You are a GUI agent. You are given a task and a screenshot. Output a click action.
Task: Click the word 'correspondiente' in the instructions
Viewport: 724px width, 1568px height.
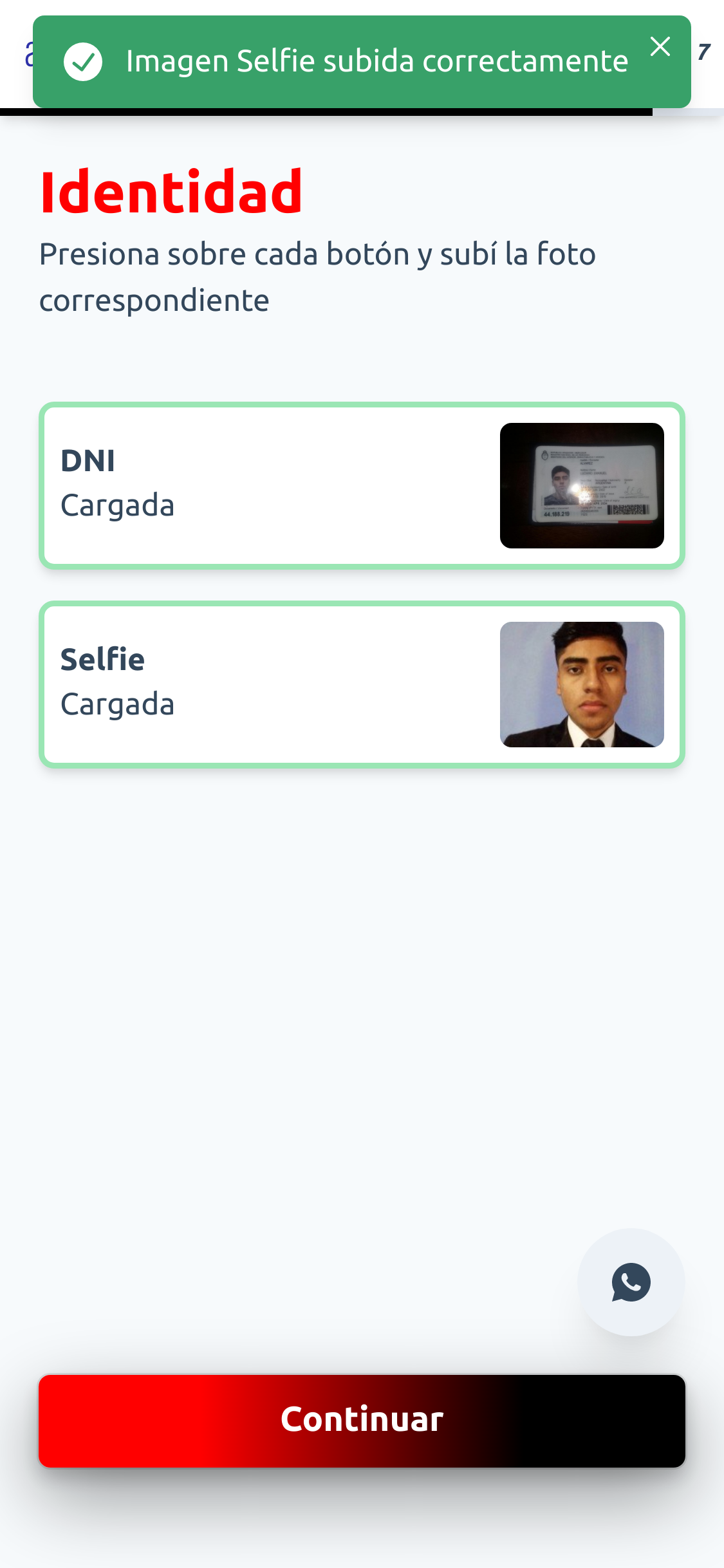click(x=154, y=301)
